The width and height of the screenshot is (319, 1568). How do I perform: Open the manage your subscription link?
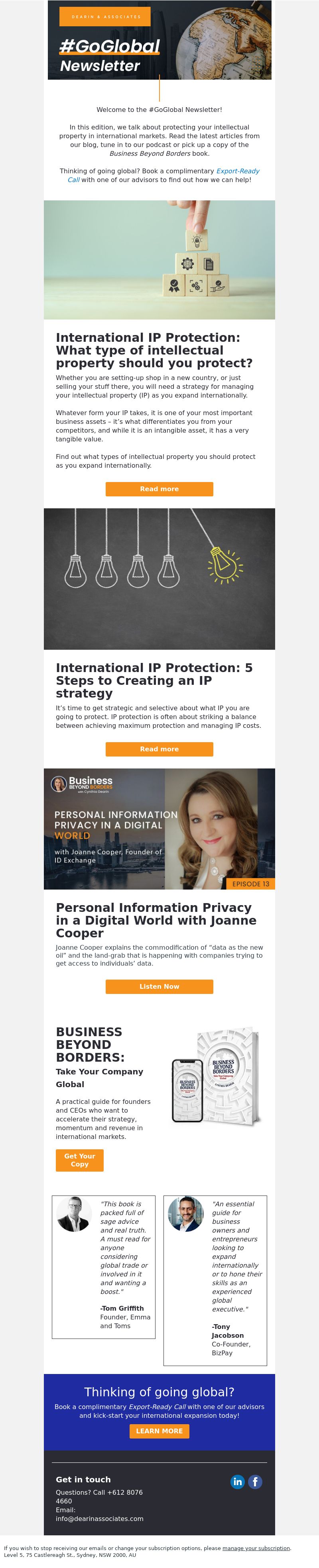pyautogui.click(x=256, y=1548)
